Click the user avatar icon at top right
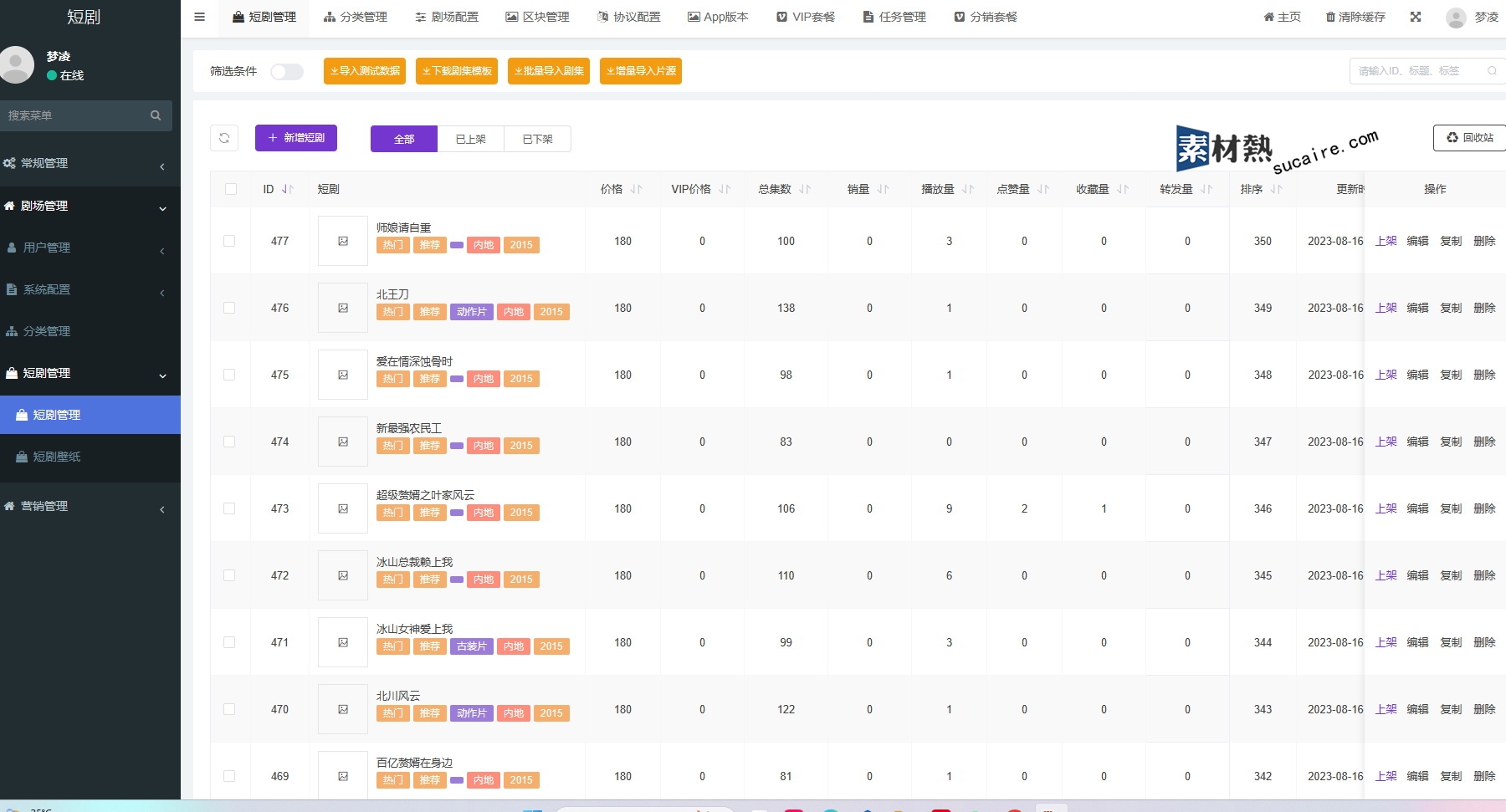This screenshot has width=1506, height=812. click(1456, 17)
